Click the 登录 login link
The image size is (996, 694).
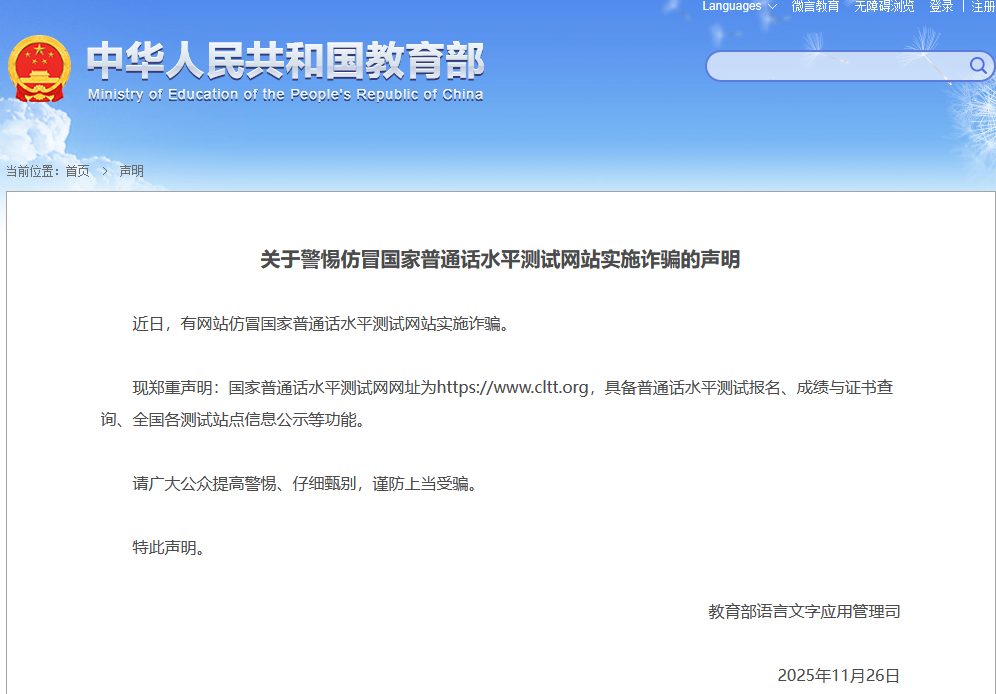point(941,7)
